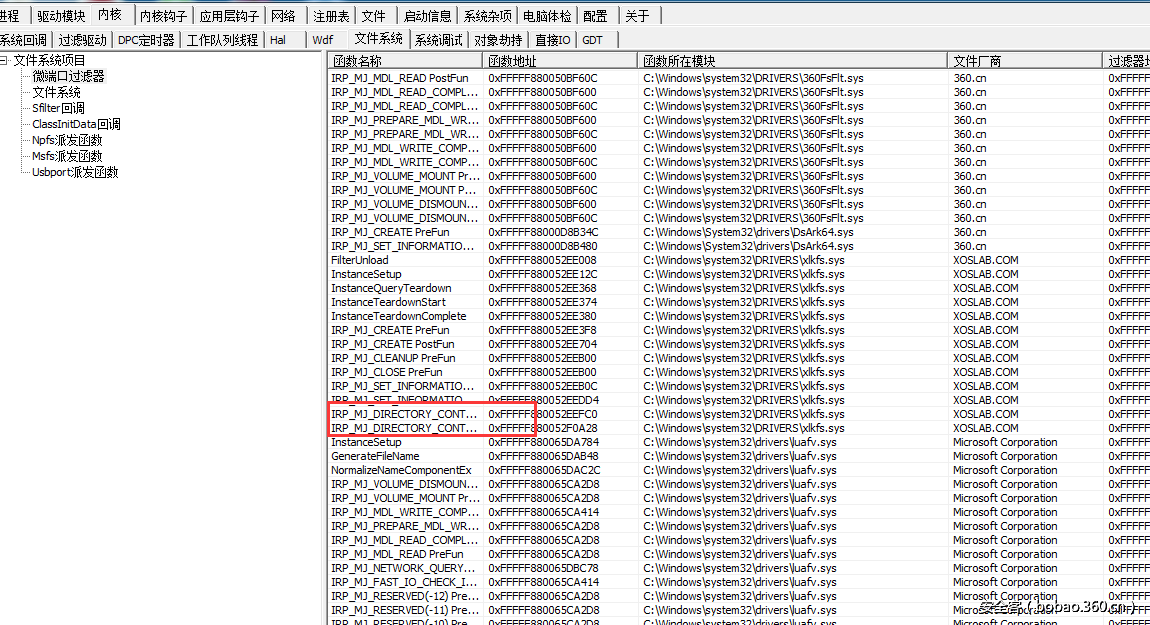Switch to the 驱动模块 tab
Screen dimensions: 1150x625
61,16
